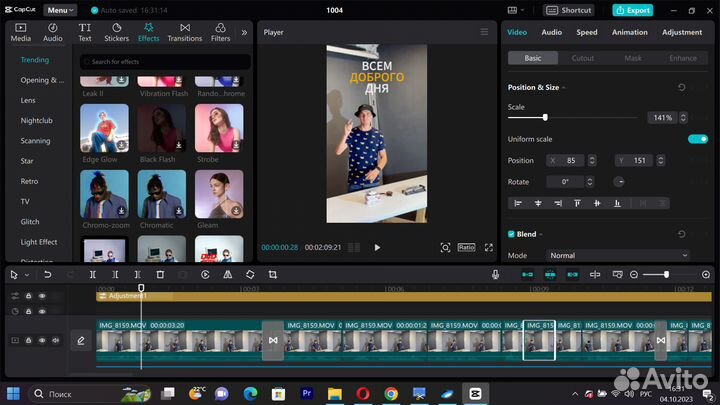Toggle the Blend checkbox
Image resolution: width=720 pixels, height=405 pixels.
[511, 234]
